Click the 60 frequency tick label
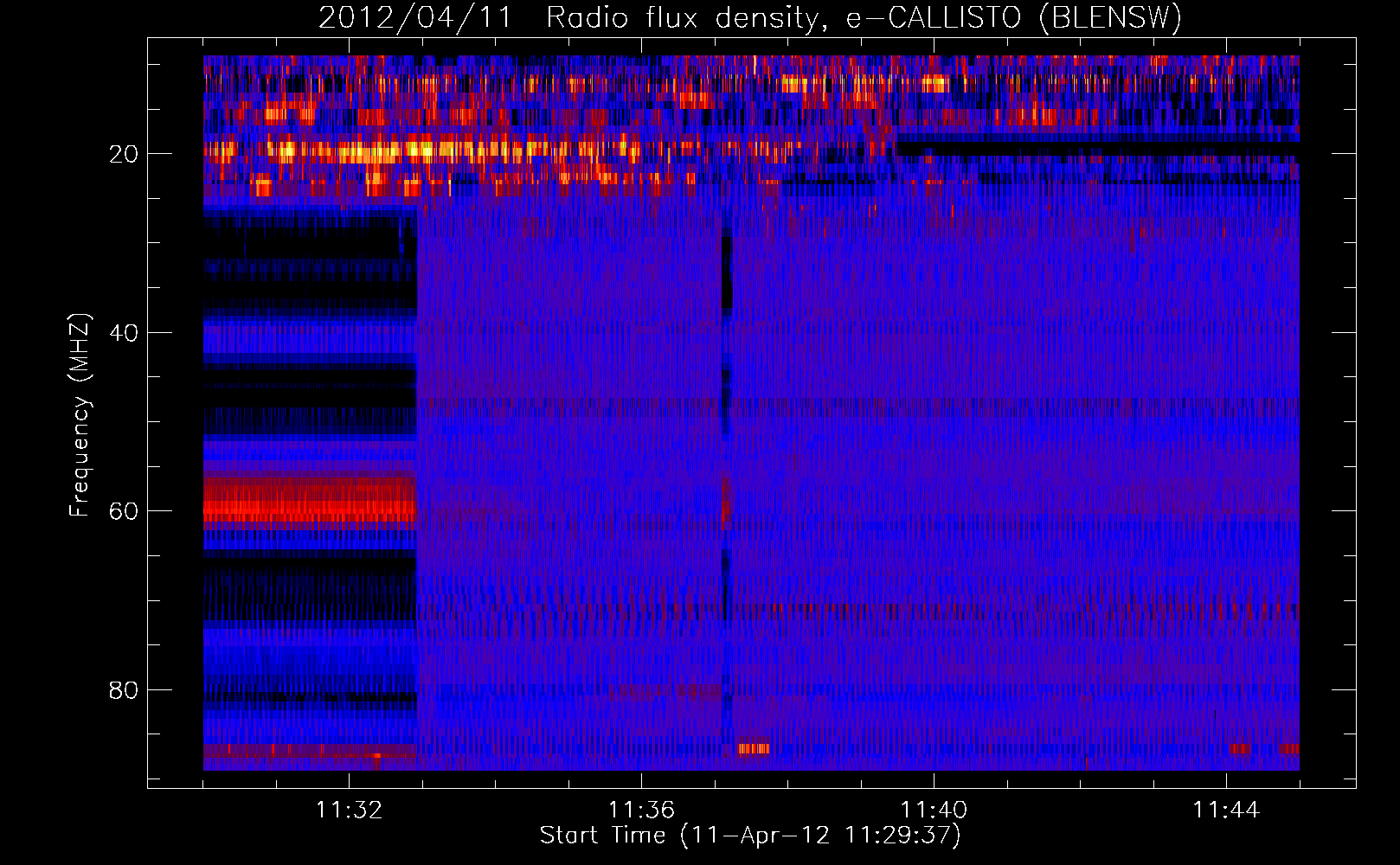The image size is (1400, 865). [x=124, y=511]
